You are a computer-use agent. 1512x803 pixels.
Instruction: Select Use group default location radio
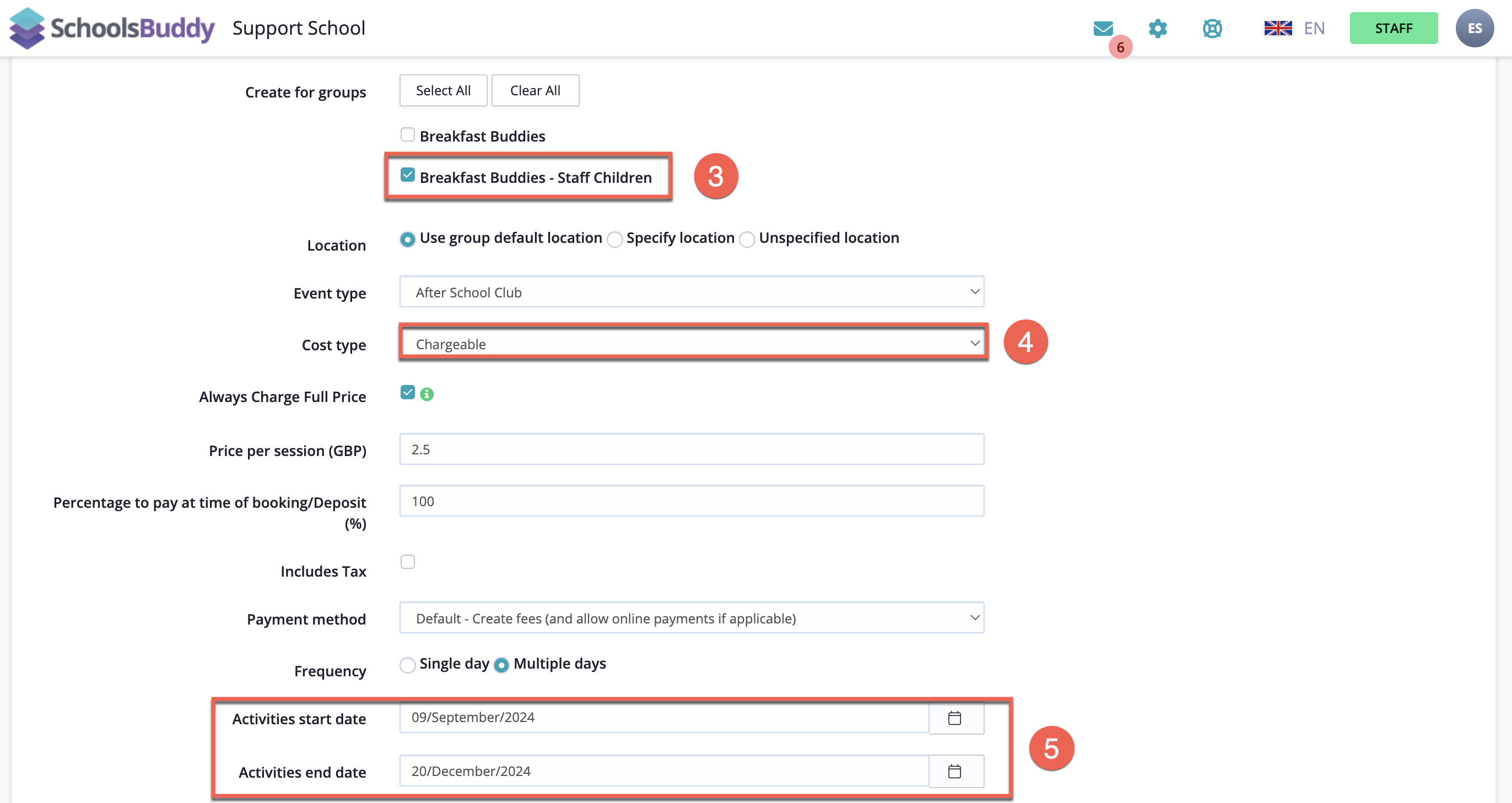click(407, 240)
